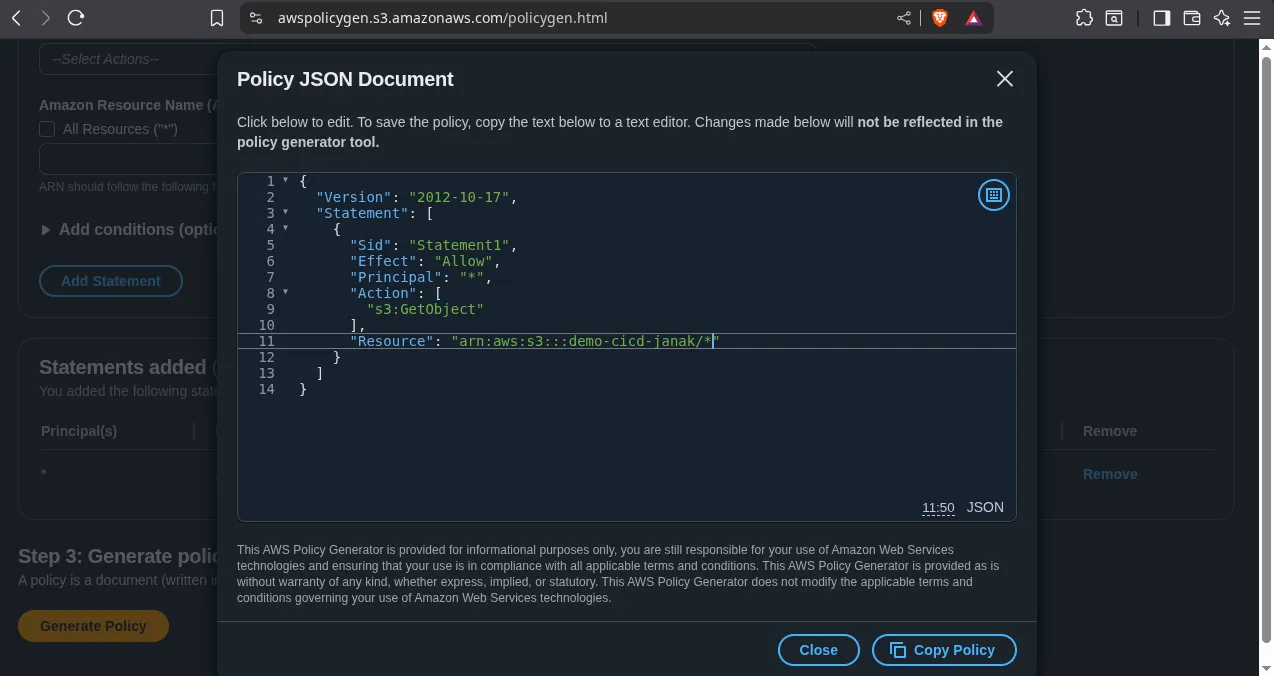Open the browser extensions puzzle icon
Image resolution: width=1274 pixels, height=676 pixels.
pyautogui.click(x=1084, y=18)
